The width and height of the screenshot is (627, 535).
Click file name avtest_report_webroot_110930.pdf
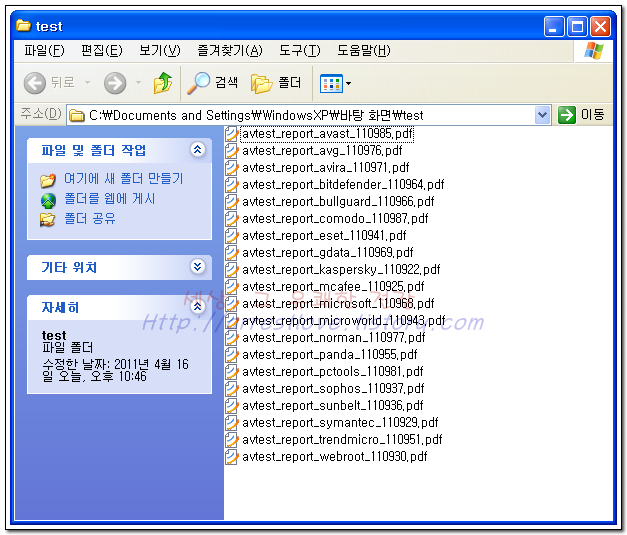tap(335, 457)
